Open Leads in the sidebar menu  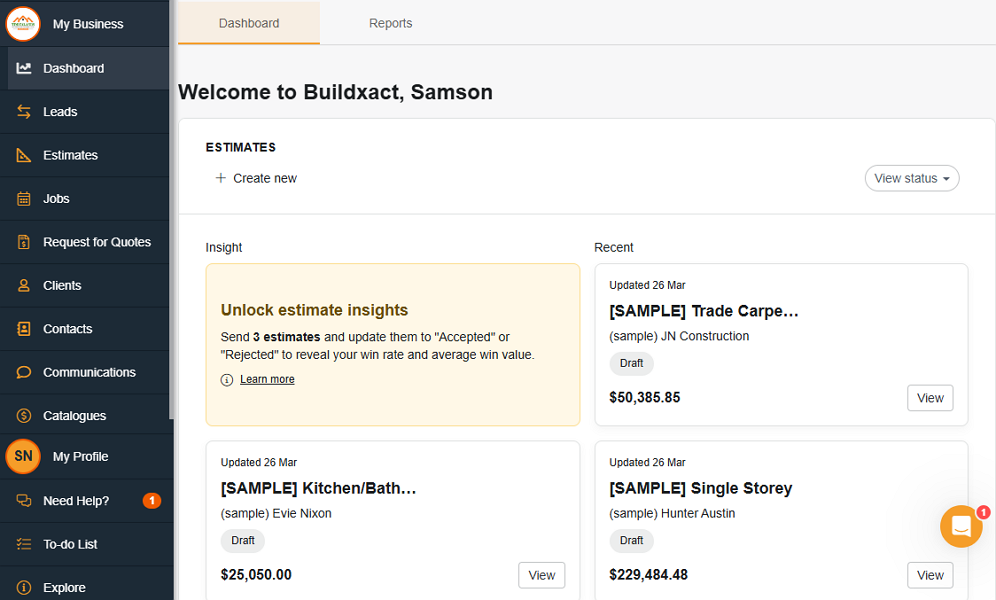tap(84, 112)
